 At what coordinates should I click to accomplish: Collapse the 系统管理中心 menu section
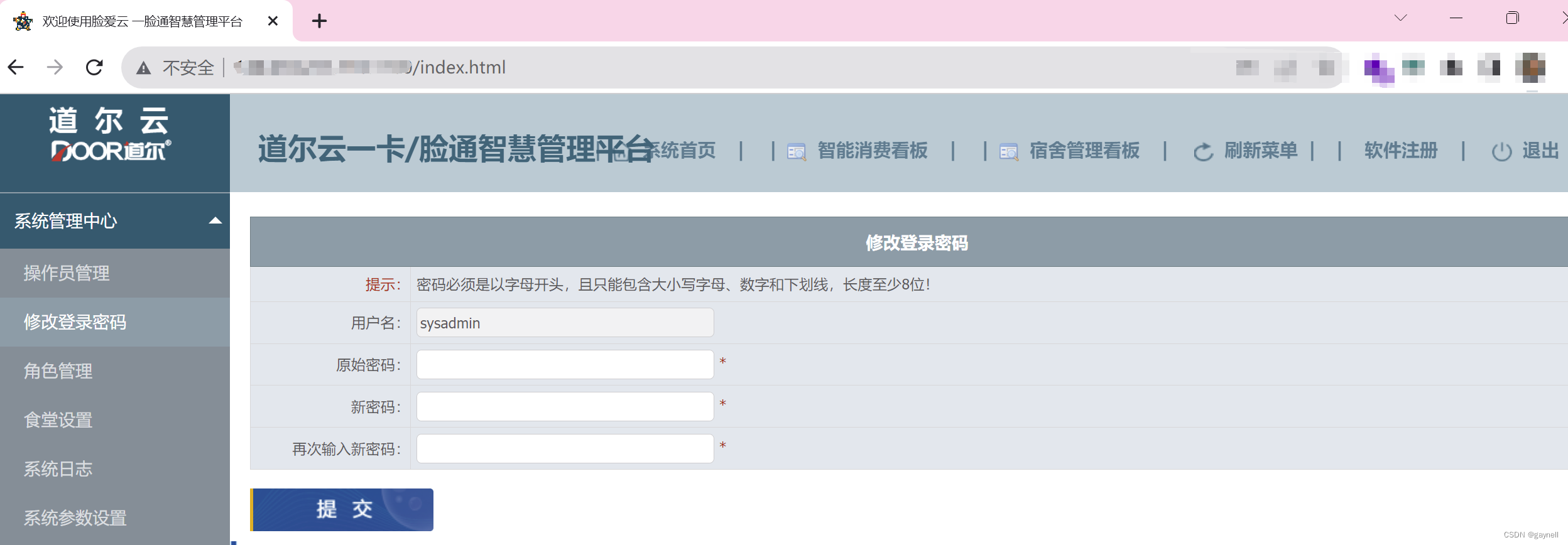115,220
